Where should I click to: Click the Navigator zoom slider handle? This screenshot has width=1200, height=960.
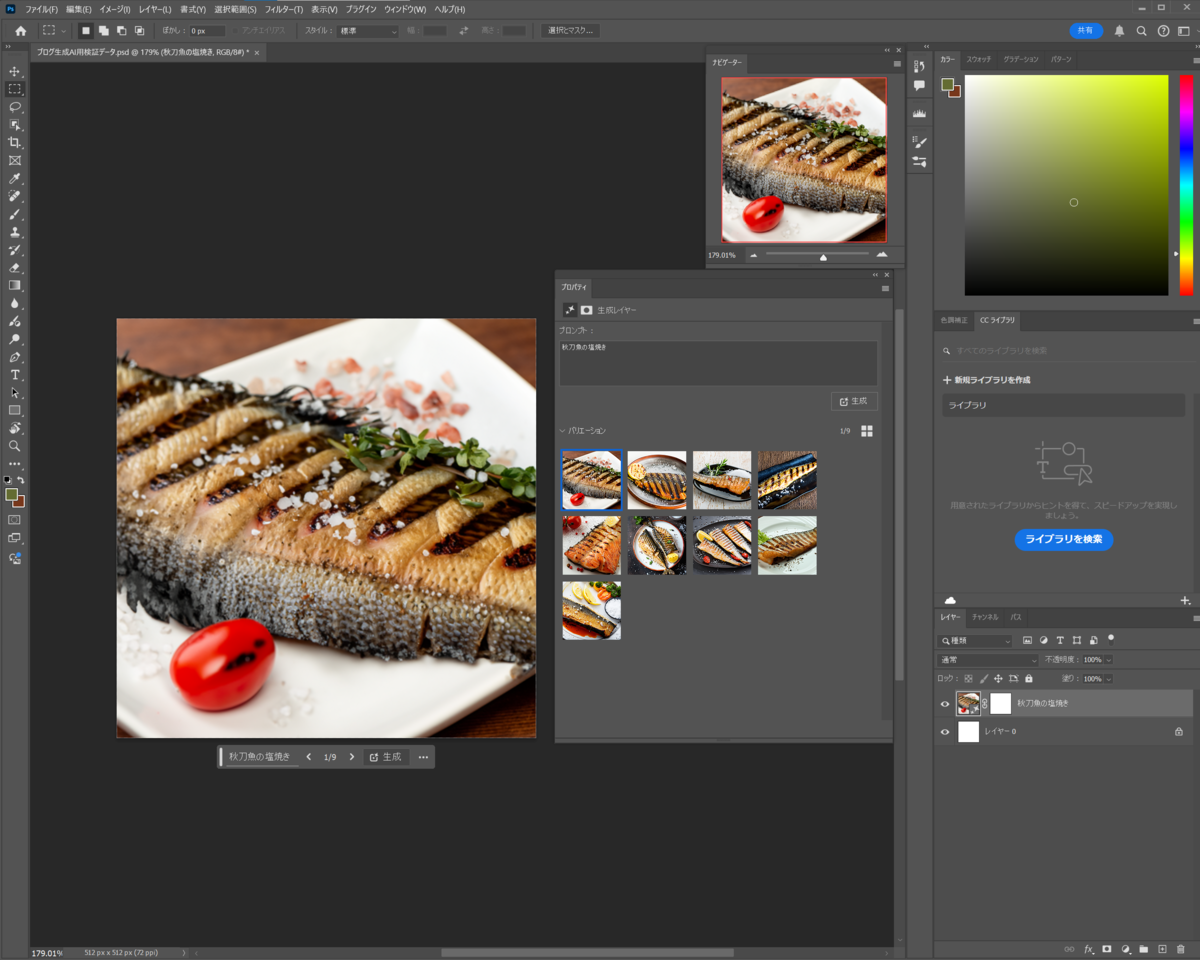(823, 256)
